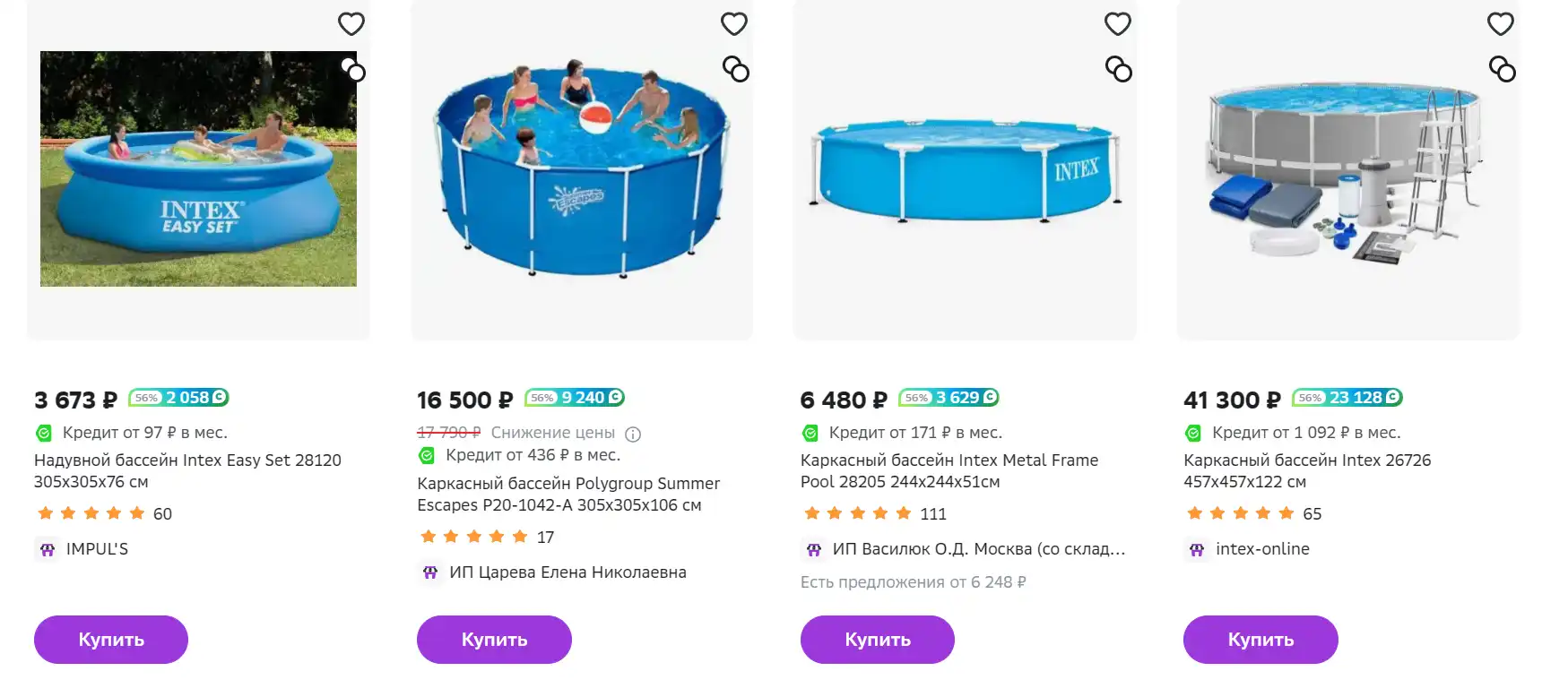
Task: Mark Intex 26726 pool as favorite
Action: [1501, 24]
